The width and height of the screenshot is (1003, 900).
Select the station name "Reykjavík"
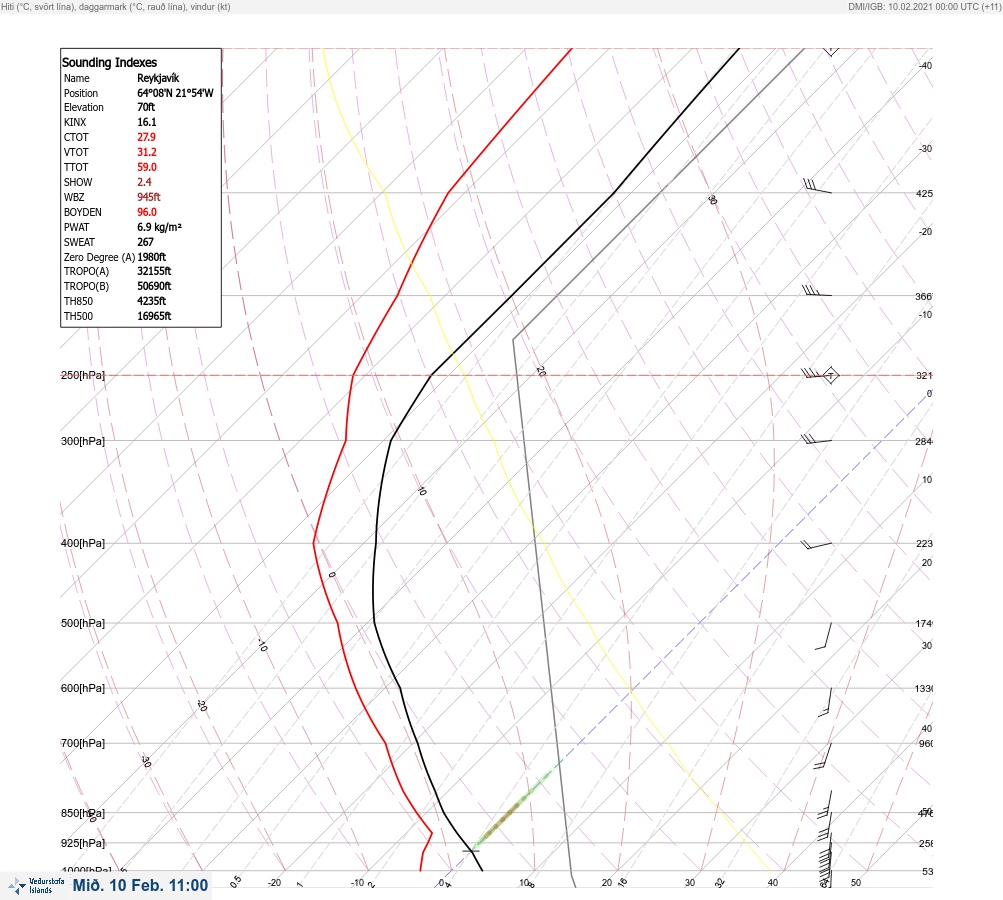[x=158, y=78]
